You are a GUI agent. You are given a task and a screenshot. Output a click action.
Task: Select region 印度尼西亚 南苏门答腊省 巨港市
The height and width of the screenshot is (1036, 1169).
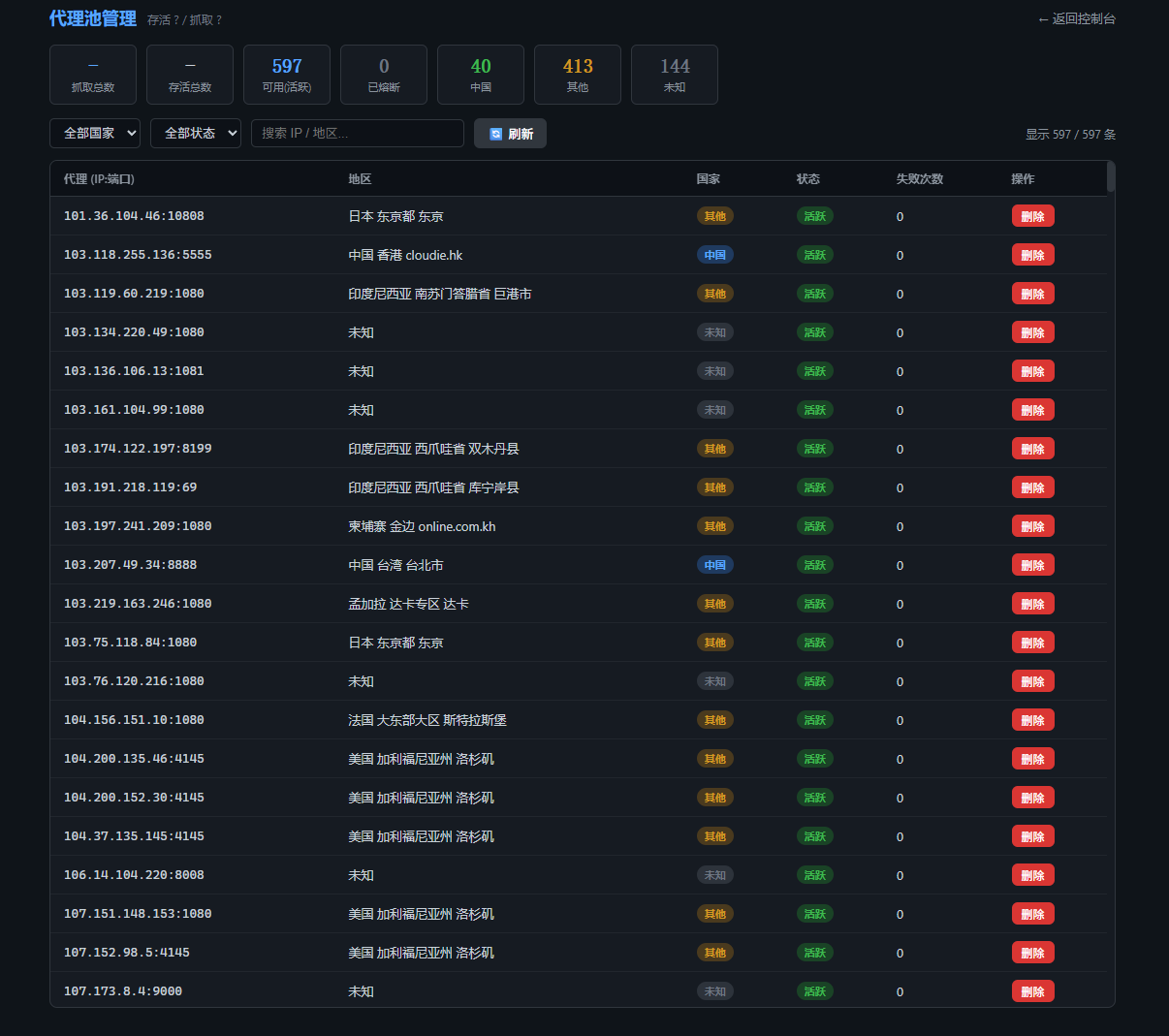pos(440,294)
